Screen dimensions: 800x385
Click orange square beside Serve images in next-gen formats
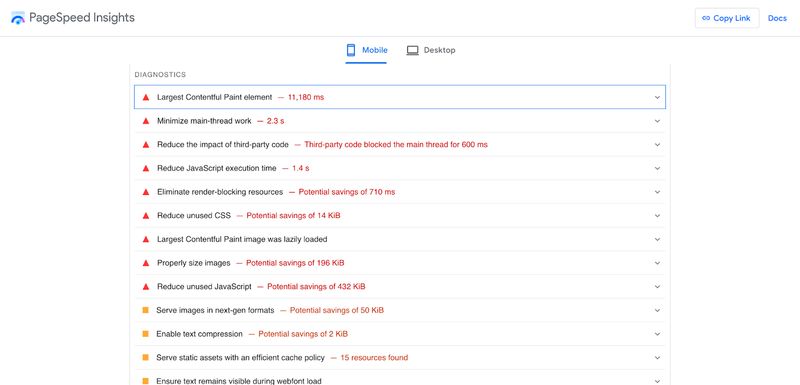pos(145,310)
